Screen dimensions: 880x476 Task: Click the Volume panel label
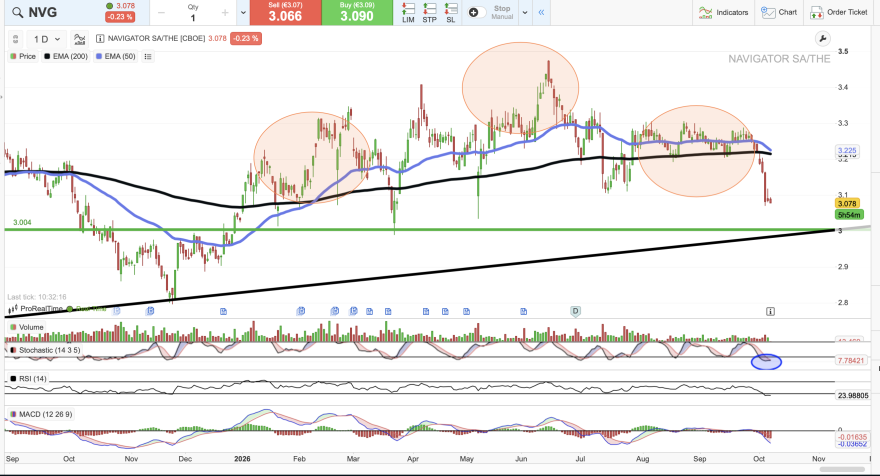coord(26,327)
